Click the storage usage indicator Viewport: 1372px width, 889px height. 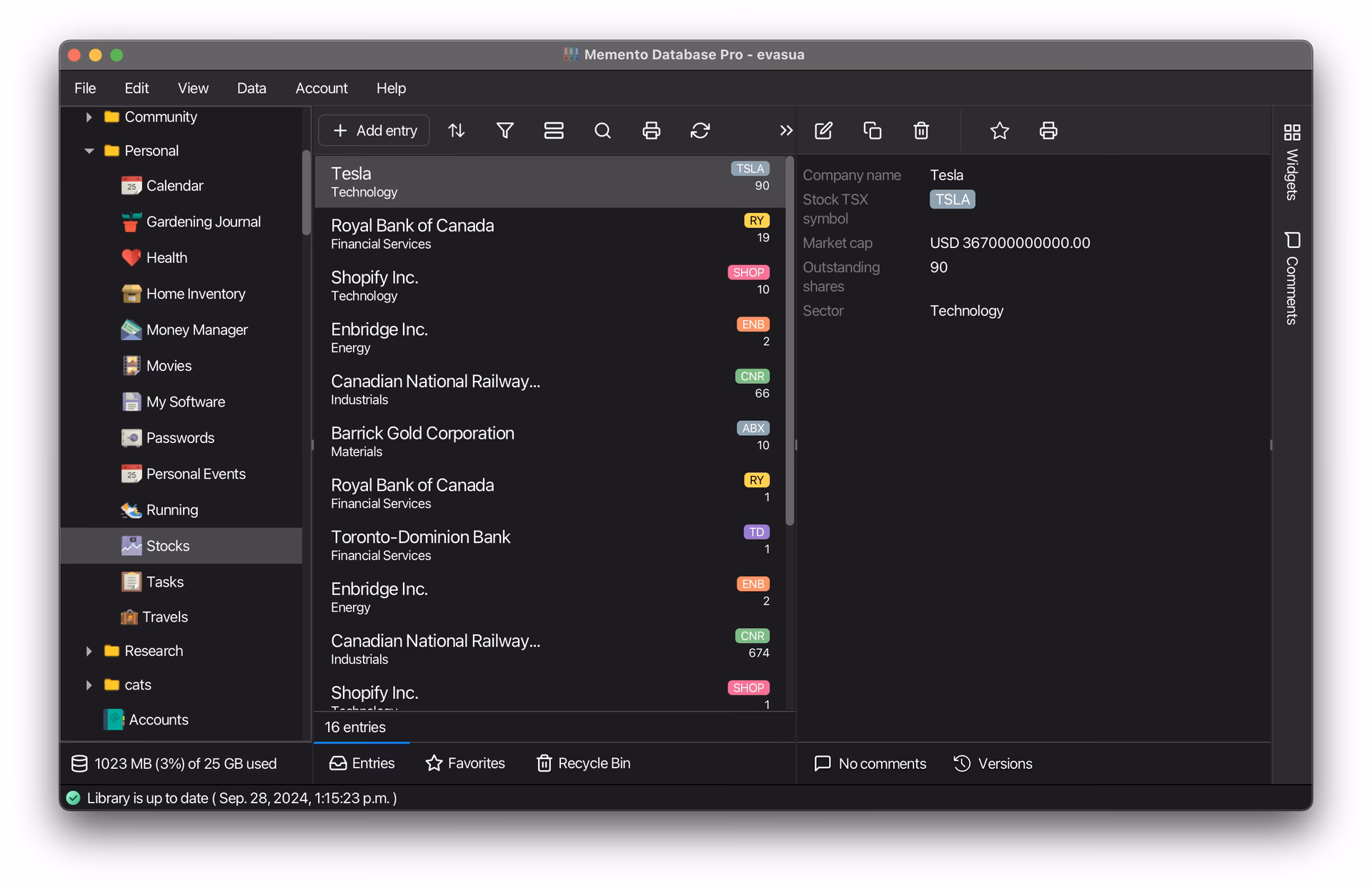click(x=174, y=763)
